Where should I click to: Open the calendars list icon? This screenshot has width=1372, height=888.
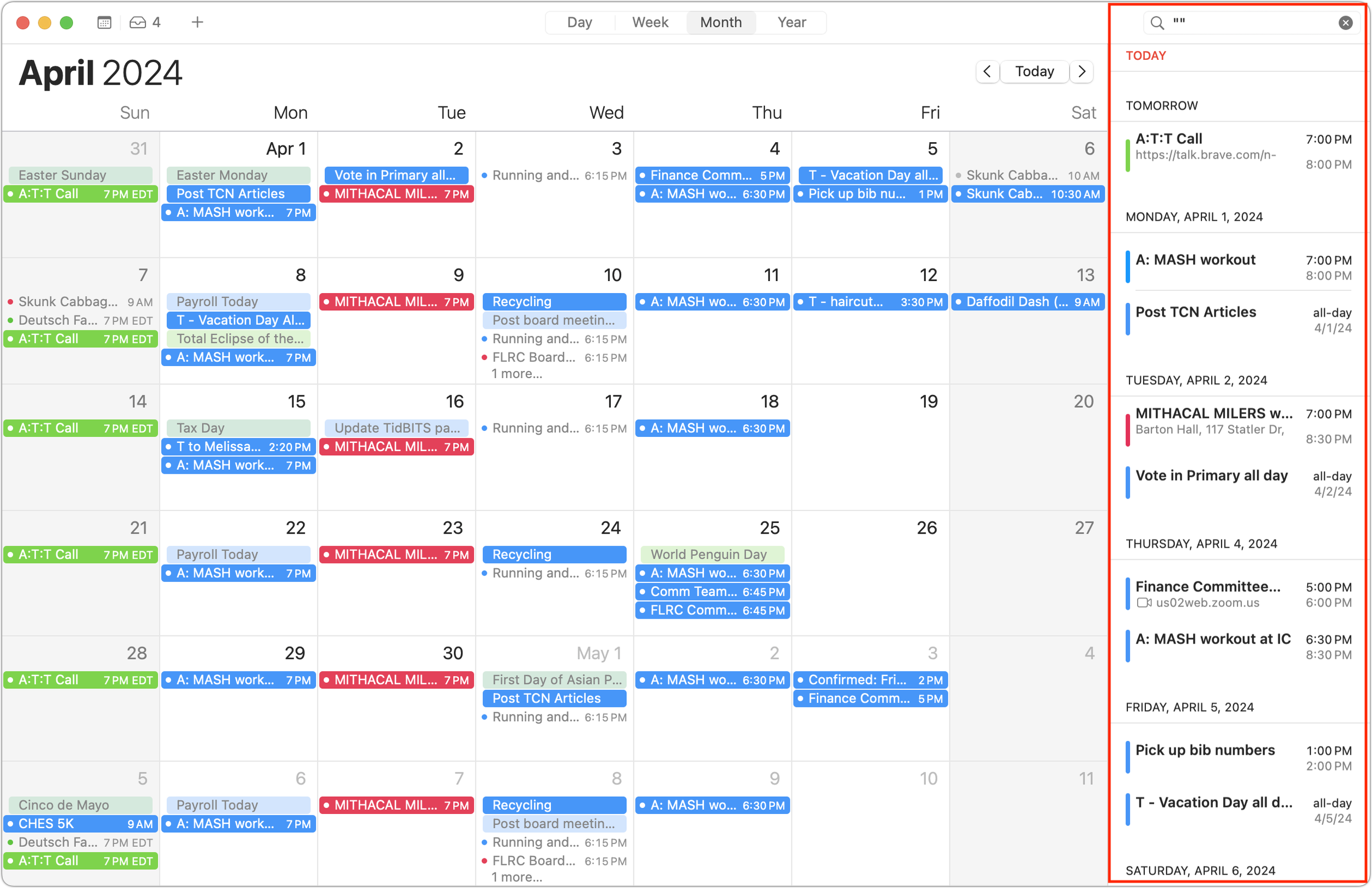pyautogui.click(x=104, y=23)
